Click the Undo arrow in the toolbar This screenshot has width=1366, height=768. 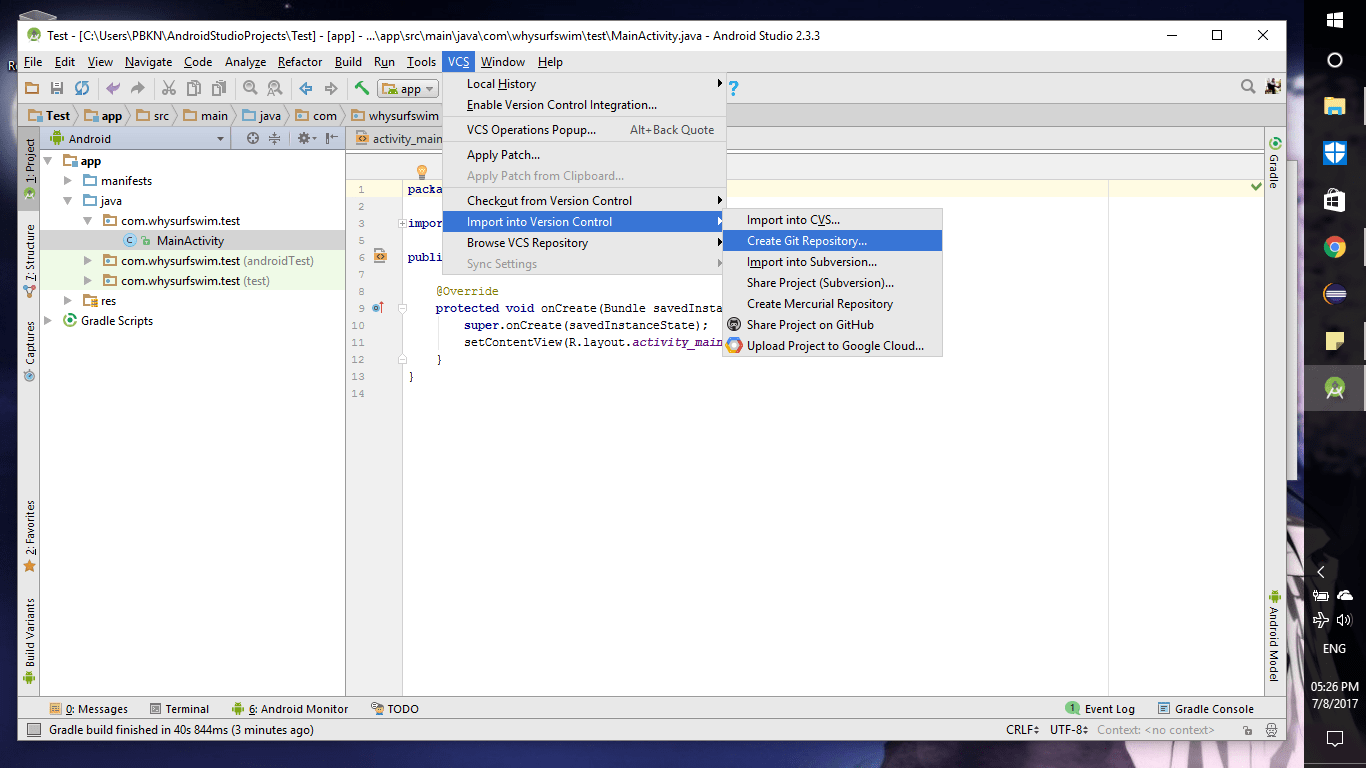click(114, 88)
